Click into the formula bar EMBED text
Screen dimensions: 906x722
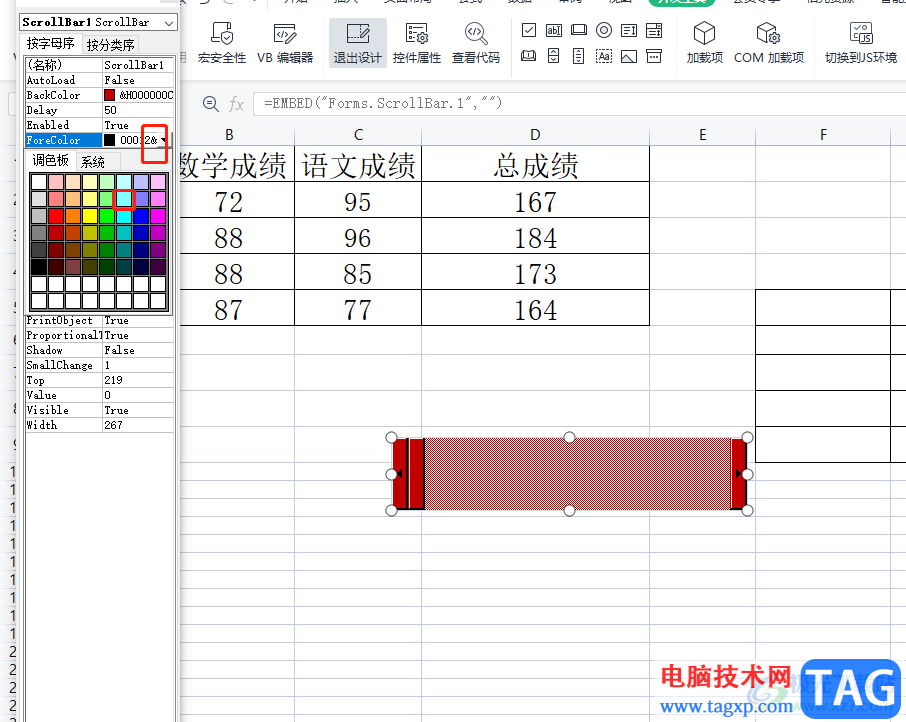pos(383,103)
